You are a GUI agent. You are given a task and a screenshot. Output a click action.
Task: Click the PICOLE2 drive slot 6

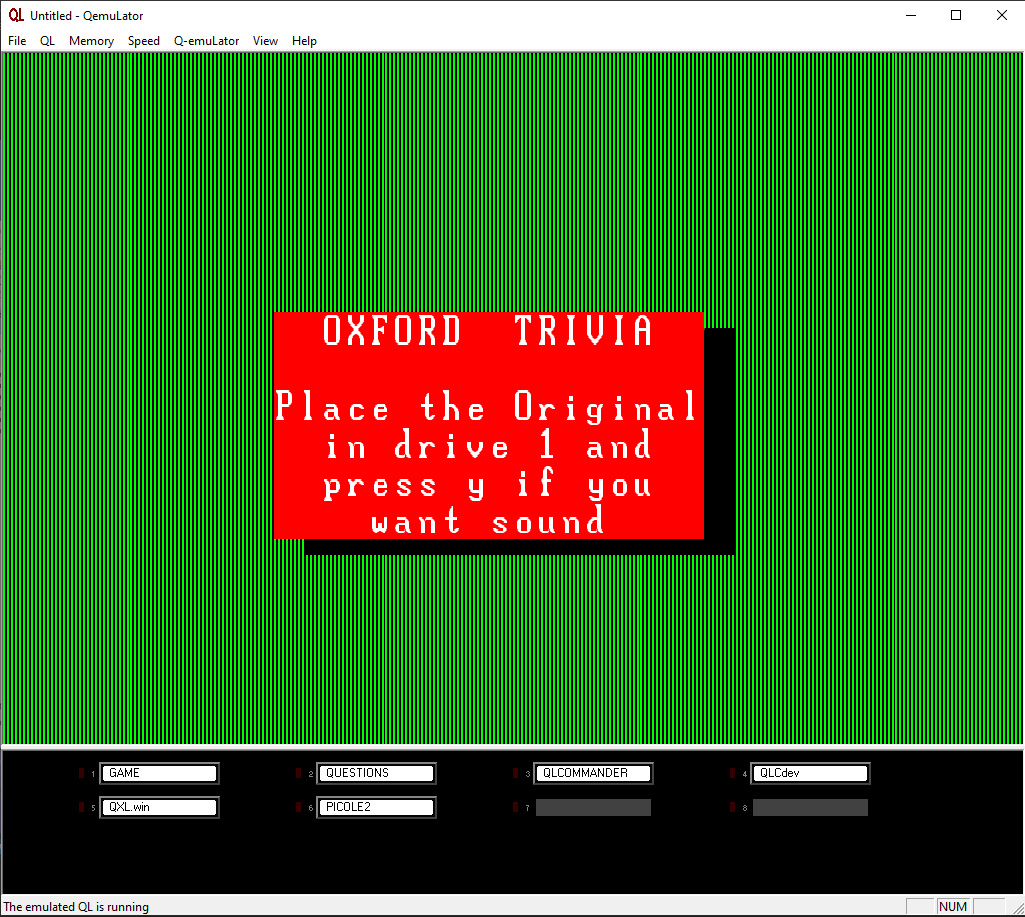377,807
